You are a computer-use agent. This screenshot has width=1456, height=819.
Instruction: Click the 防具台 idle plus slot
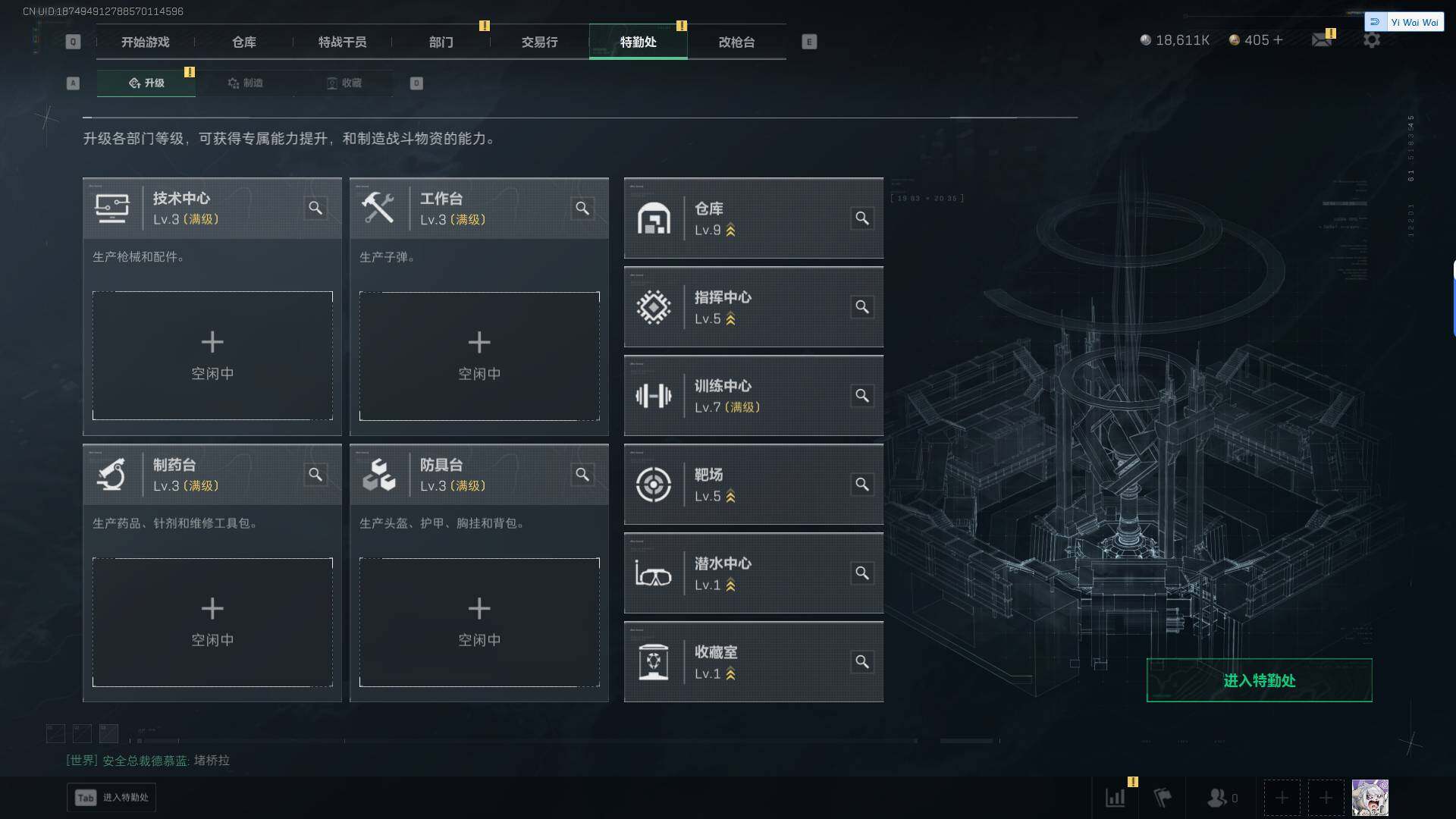click(x=479, y=623)
